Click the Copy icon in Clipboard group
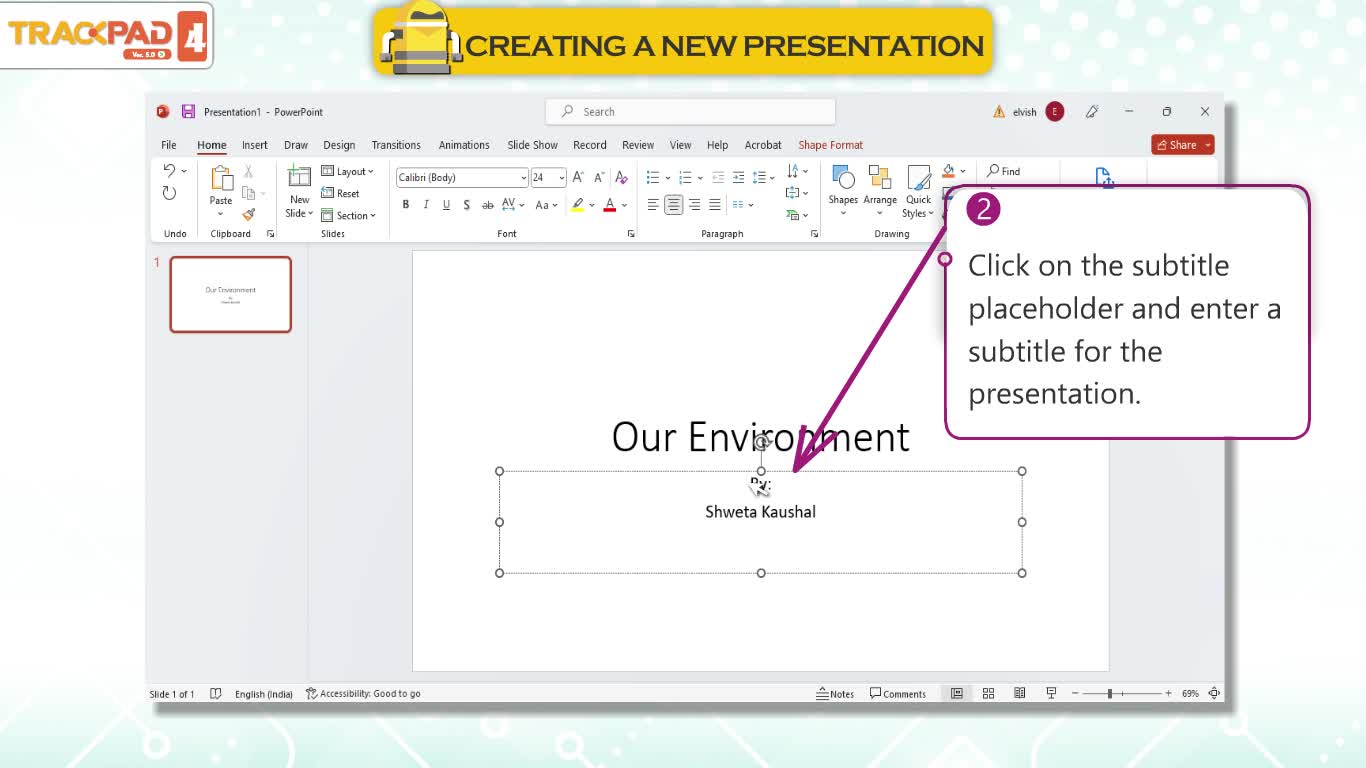Image resolution: width=1366 pixels, height=768 pixels. pyautogui.click(x=248, y=193)
